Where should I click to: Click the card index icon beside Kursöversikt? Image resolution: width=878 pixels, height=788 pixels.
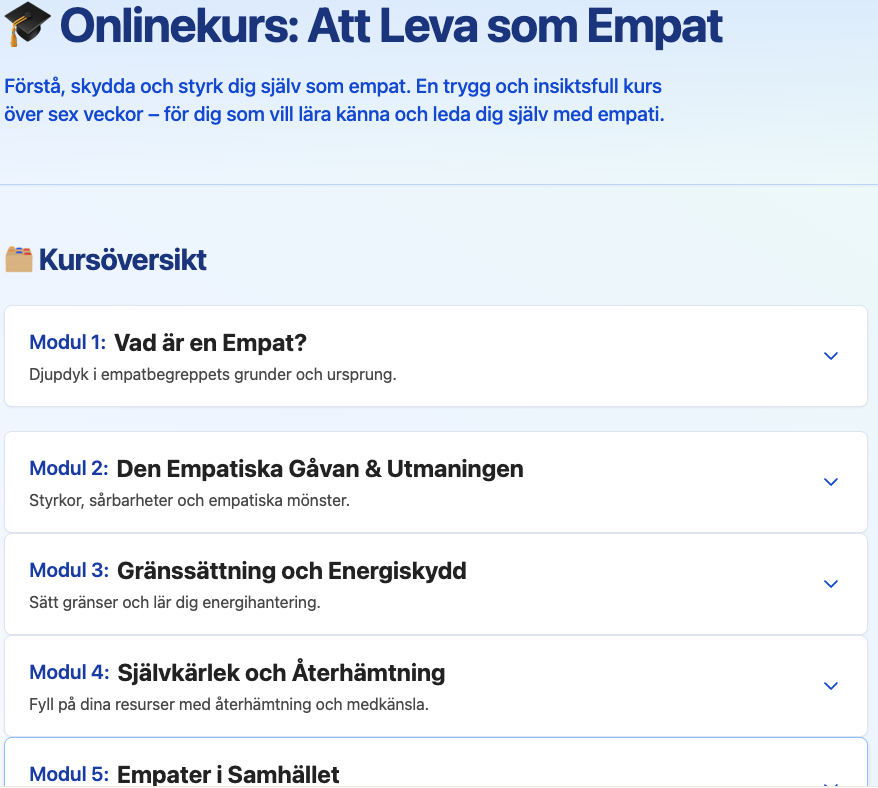[x=18, y=259]
